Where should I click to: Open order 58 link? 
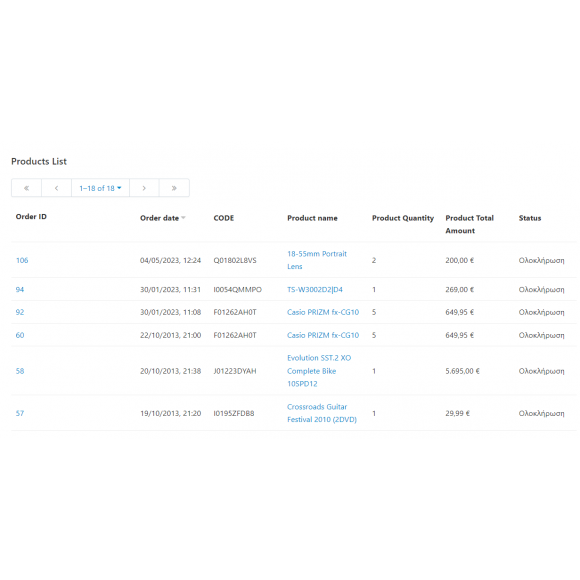(20, 371)
